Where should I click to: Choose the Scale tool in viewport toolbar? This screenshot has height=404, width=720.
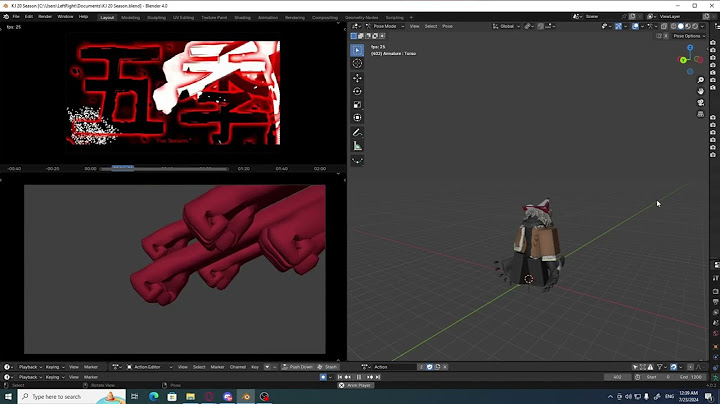pos(357,105)
